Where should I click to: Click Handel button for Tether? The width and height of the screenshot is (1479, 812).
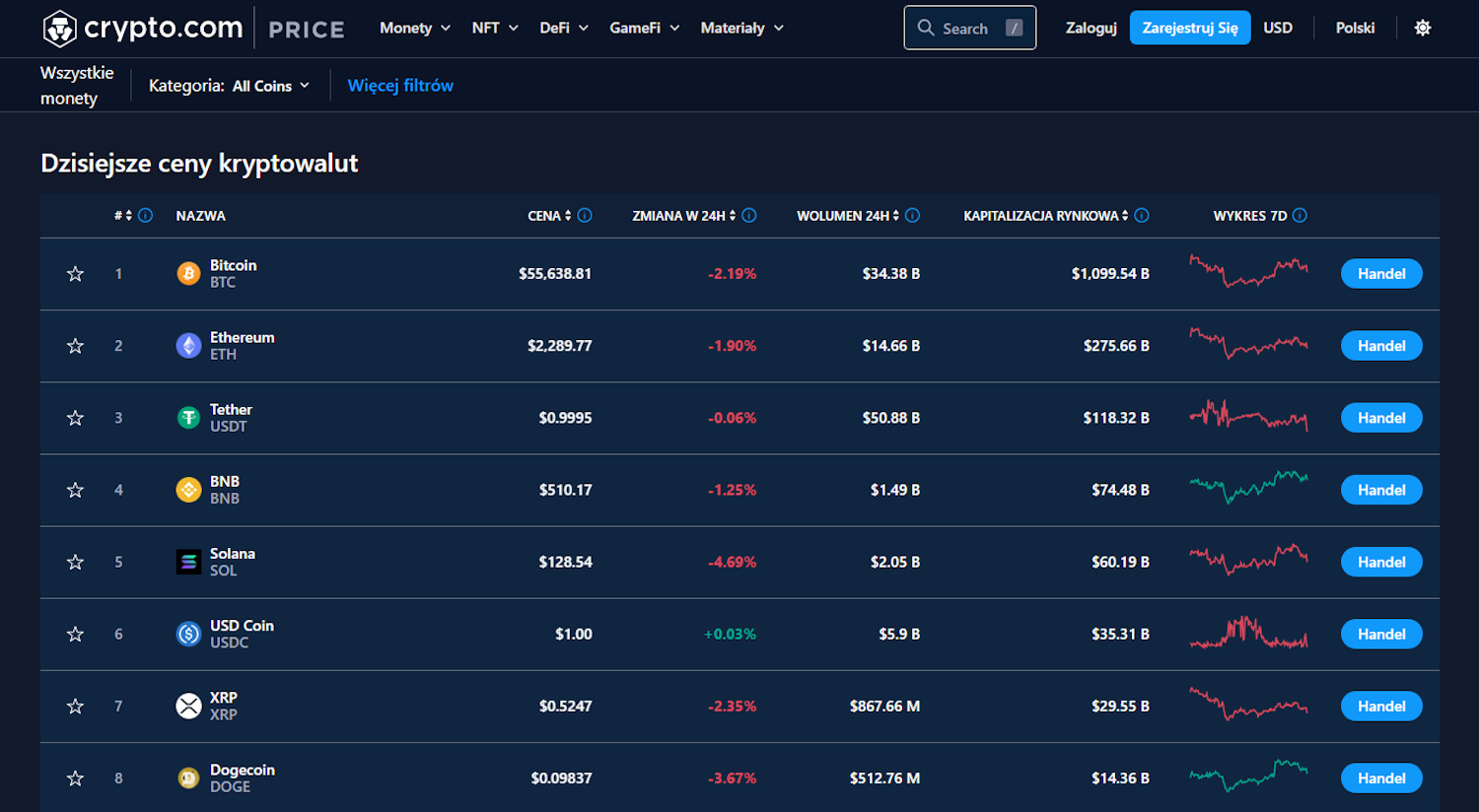tap(1381, 418)
